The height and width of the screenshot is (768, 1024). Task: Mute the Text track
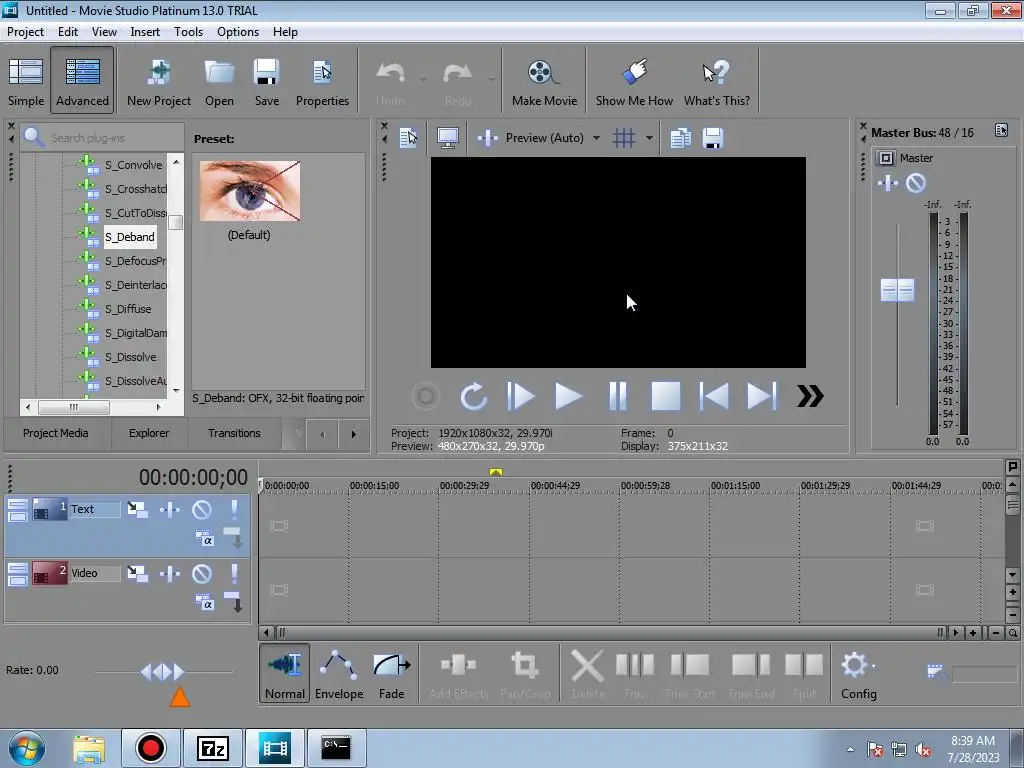(202, 509)
